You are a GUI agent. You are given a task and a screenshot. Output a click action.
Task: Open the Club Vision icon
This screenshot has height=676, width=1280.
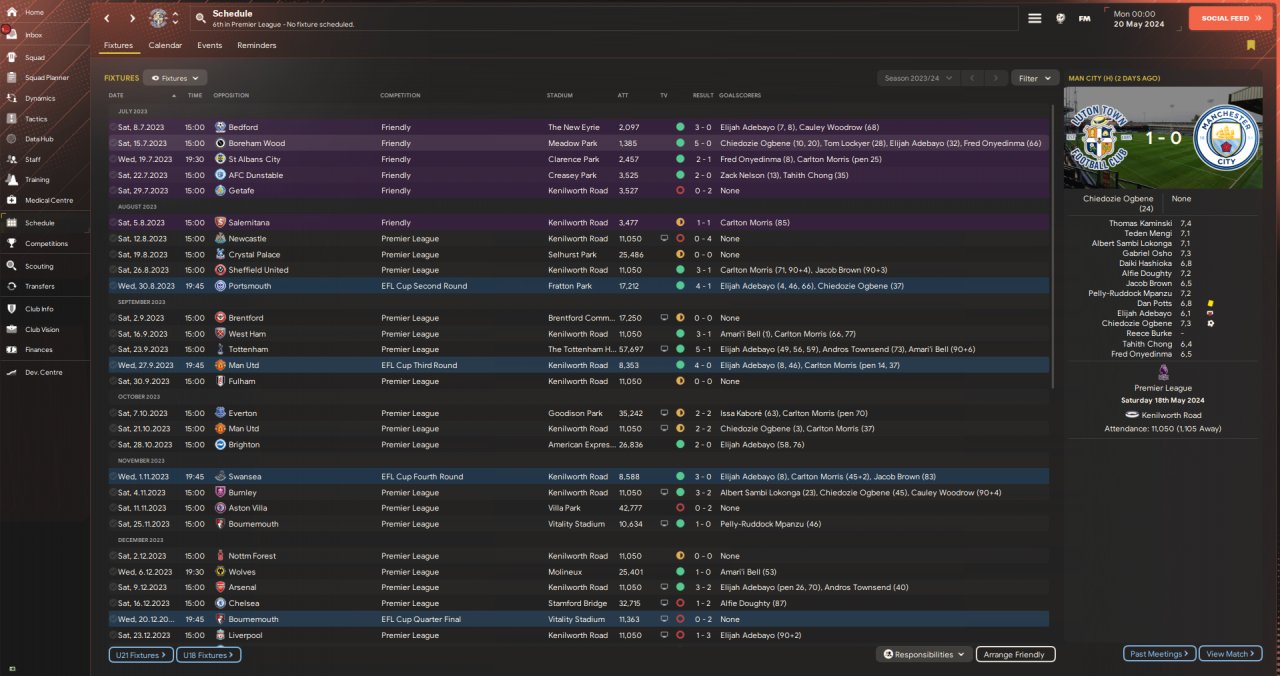(10, 329)
